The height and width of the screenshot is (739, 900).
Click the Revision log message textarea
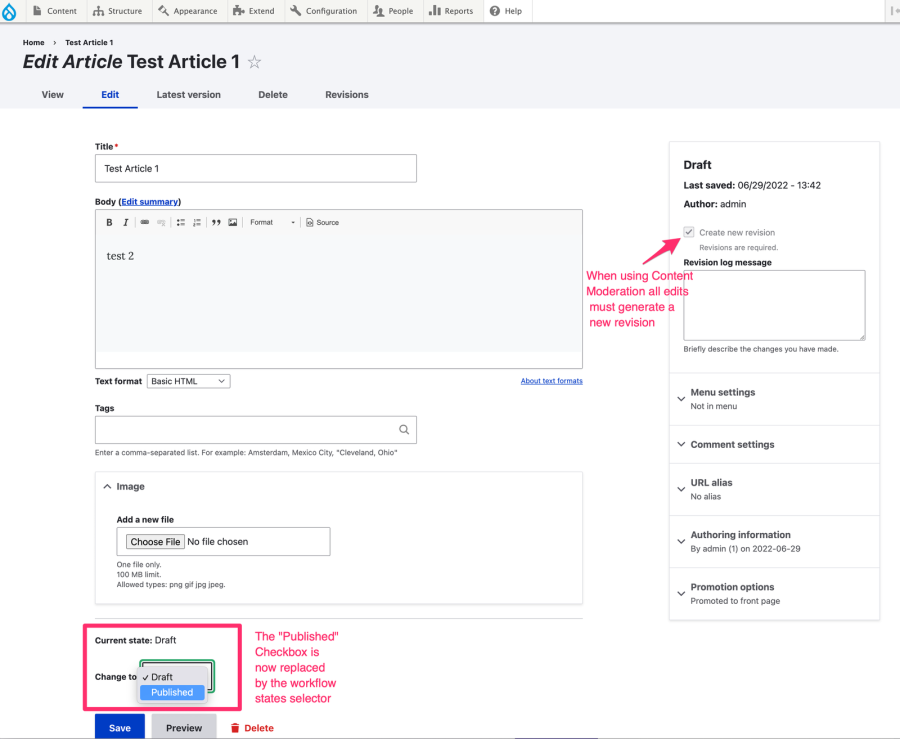pyautogui.click(x=774, y=305)
